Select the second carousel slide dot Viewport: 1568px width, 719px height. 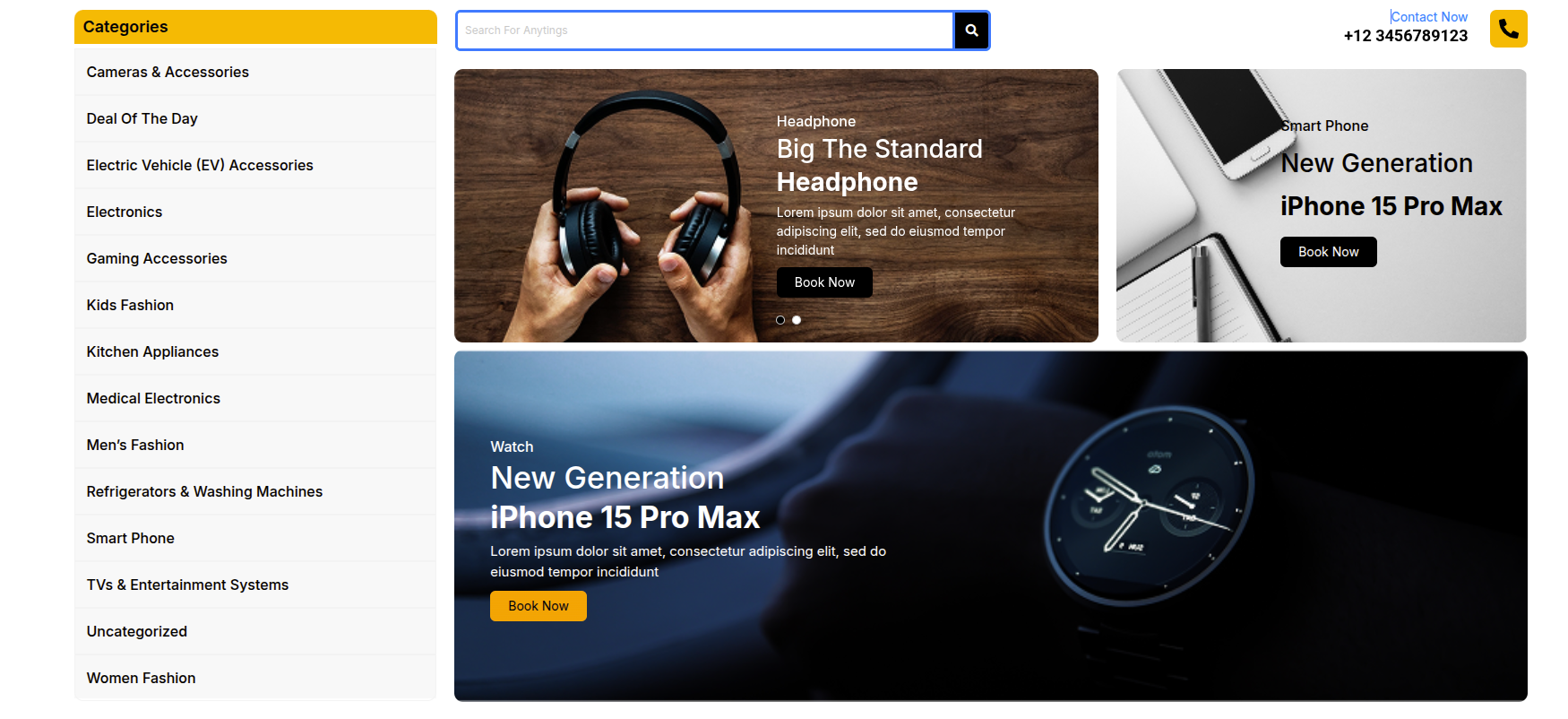click(x=797, y=320)
